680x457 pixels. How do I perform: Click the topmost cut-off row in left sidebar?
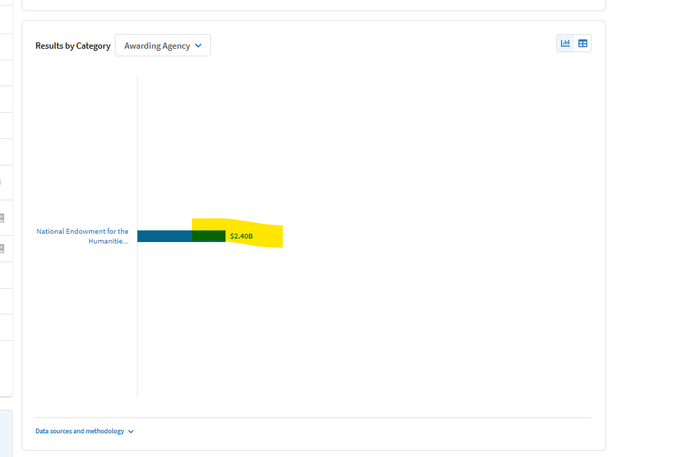(5, 20)
